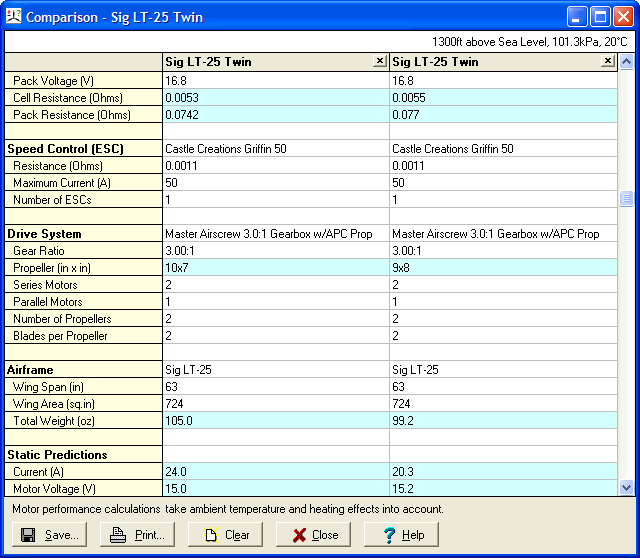The image size is (640, 558).
Task: Click scrollbar up arrow
Action: [x=626, y=62]
